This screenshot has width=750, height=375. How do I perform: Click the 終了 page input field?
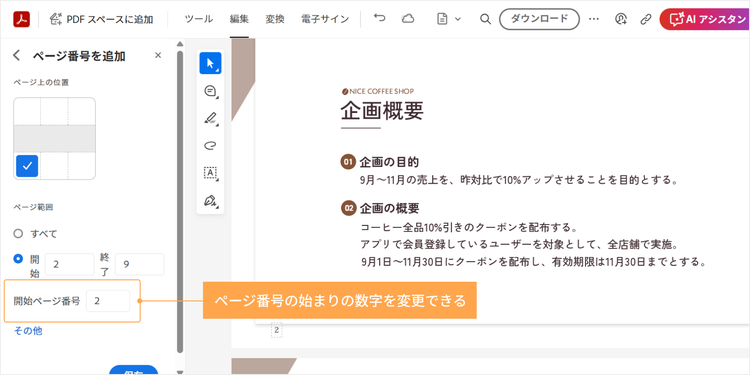[140, 265]
